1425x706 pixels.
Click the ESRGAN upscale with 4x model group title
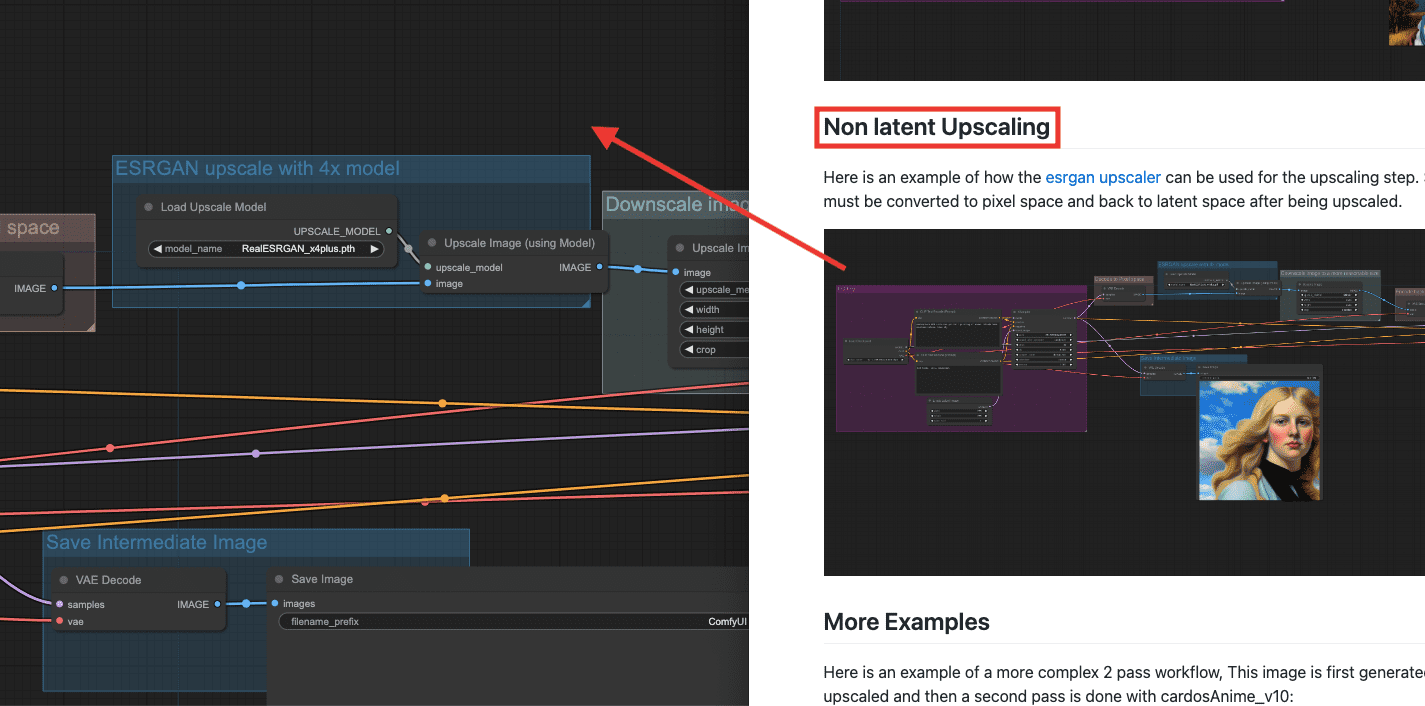[257, 169]
